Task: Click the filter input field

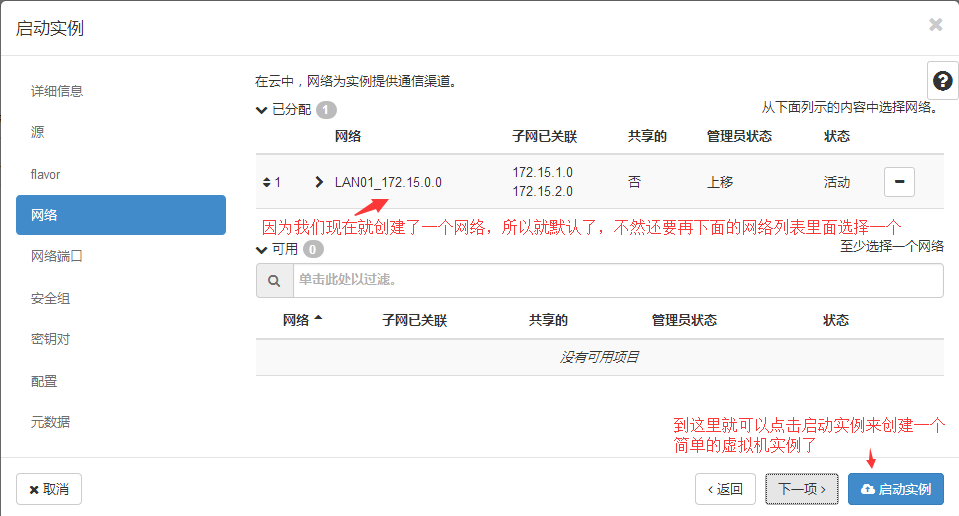Action: click(617, 281)
